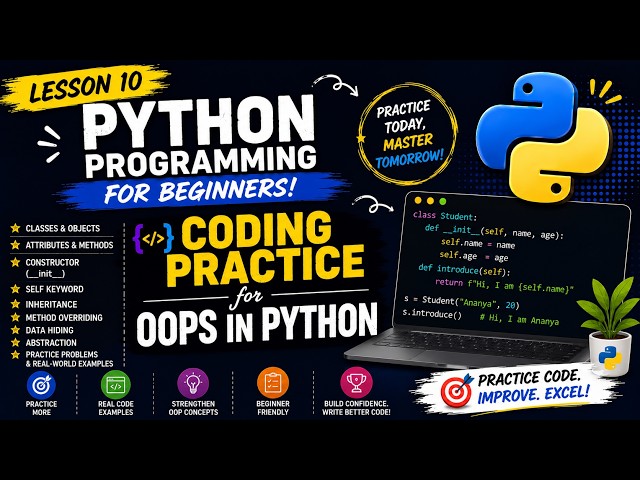Click the "def __init__(self, name, age):" line
The height and width of the screenshot is (480, 640).
pos(494,231)
